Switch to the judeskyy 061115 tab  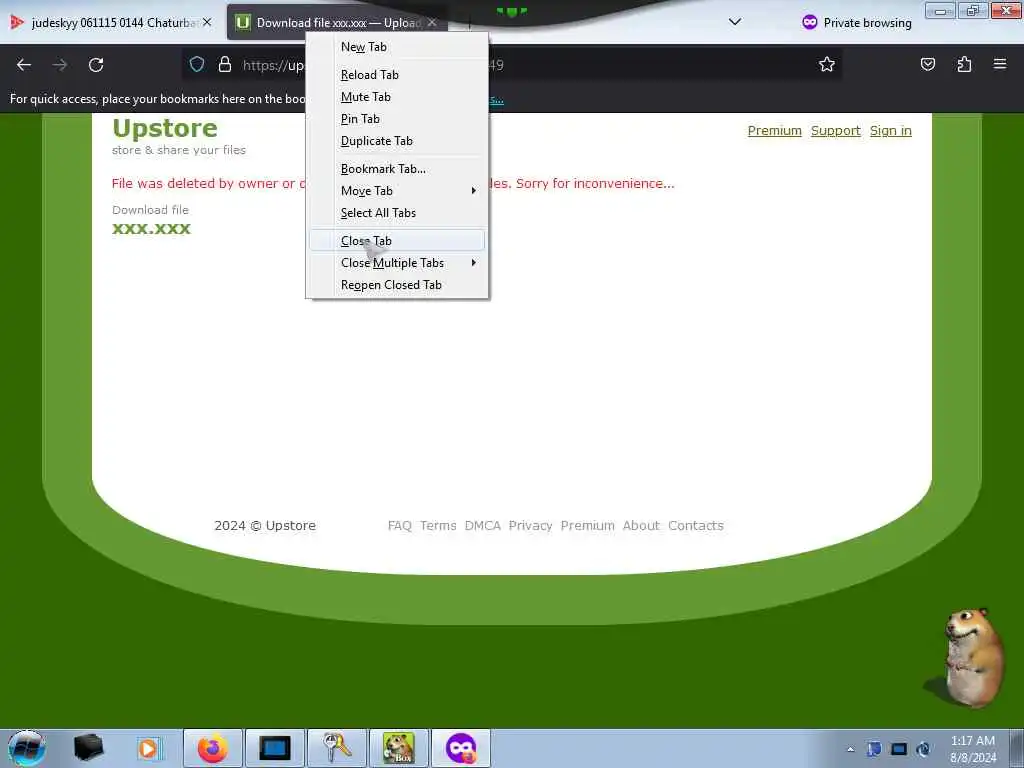click(x=112, y=22)
